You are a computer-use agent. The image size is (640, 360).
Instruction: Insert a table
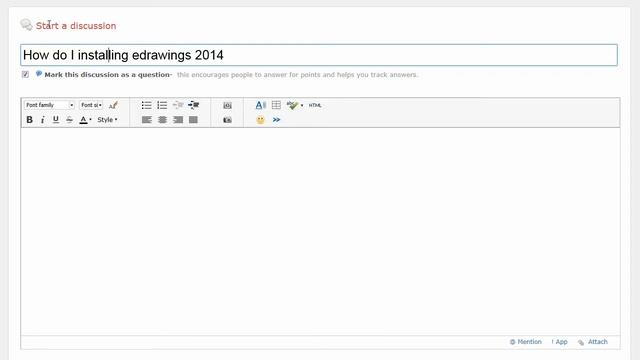click(x=276, y=105)
